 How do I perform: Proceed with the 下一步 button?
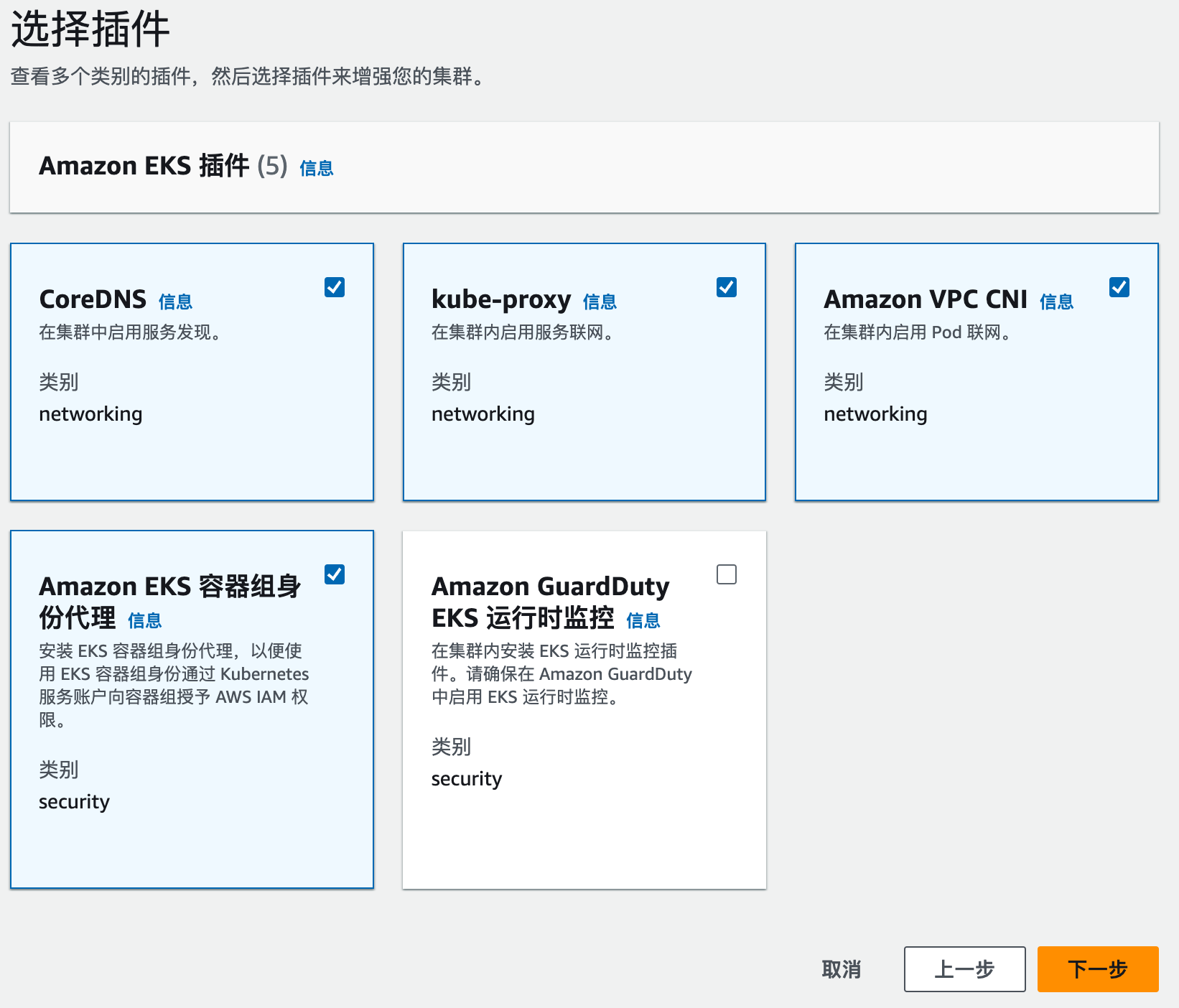pos(1098,969)
